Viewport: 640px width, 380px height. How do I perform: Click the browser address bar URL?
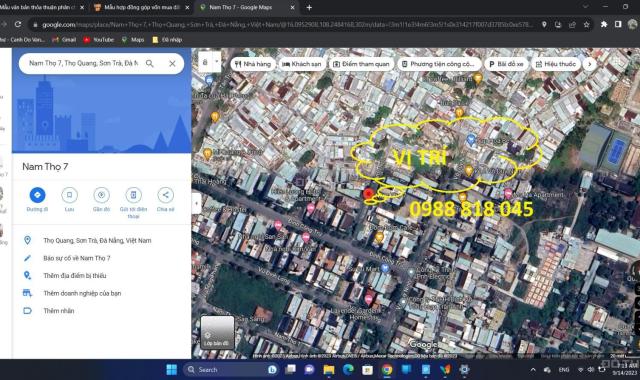[x=287, y=24]
